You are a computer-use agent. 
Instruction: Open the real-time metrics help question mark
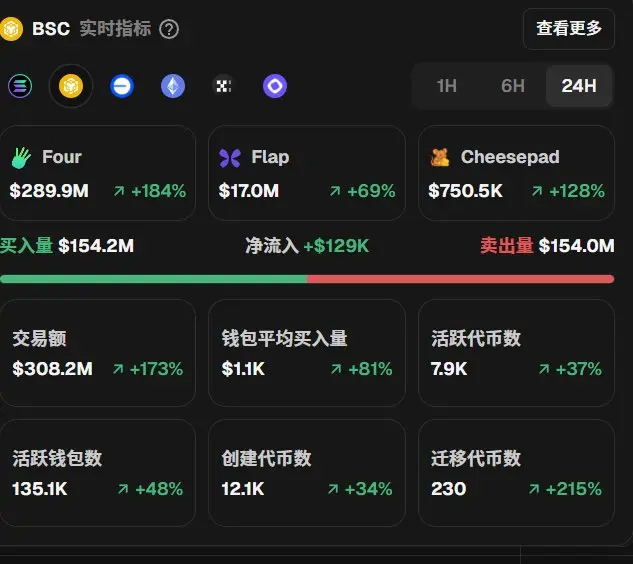169,29
